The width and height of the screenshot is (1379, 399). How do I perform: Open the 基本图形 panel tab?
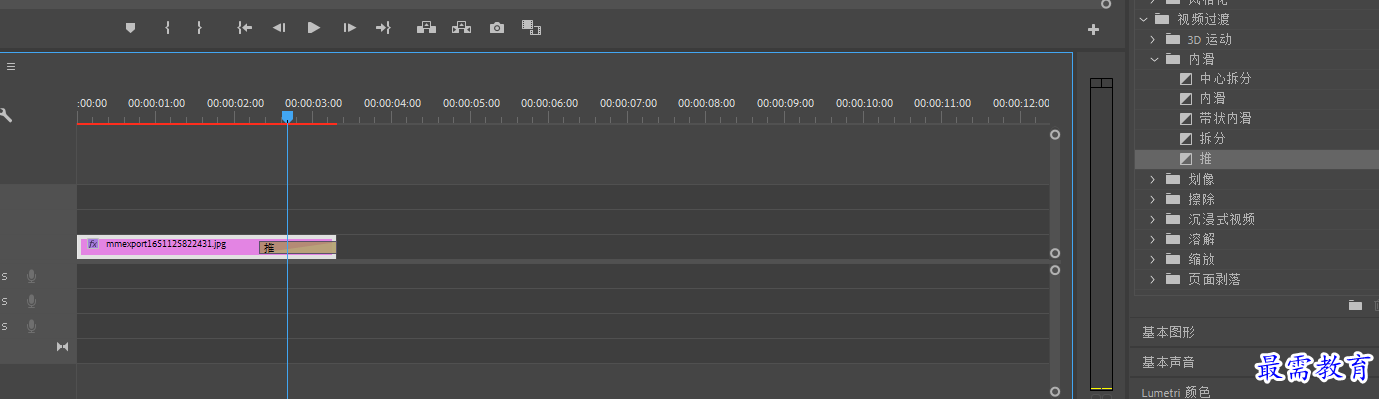[x=1168, y=332]
